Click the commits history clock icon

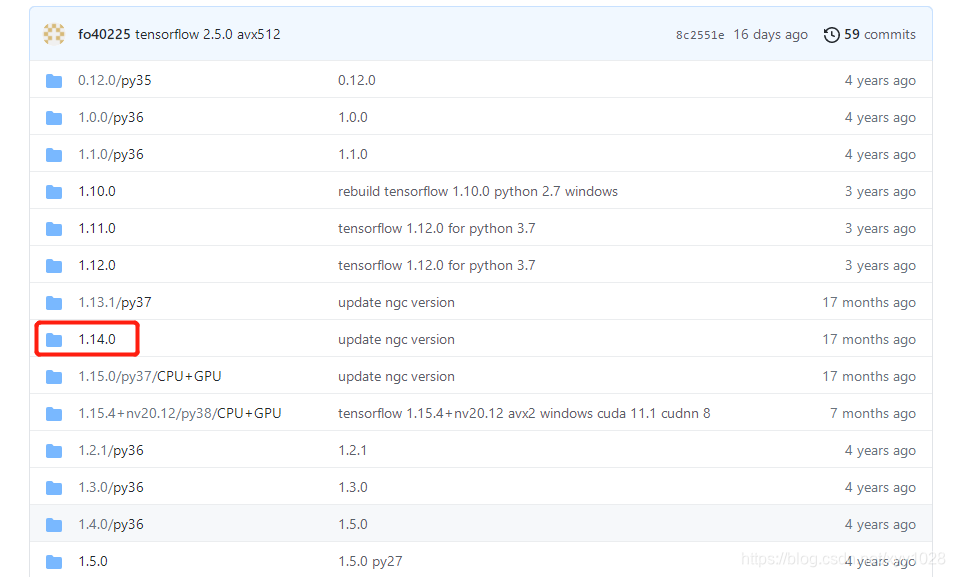[831, 35]
